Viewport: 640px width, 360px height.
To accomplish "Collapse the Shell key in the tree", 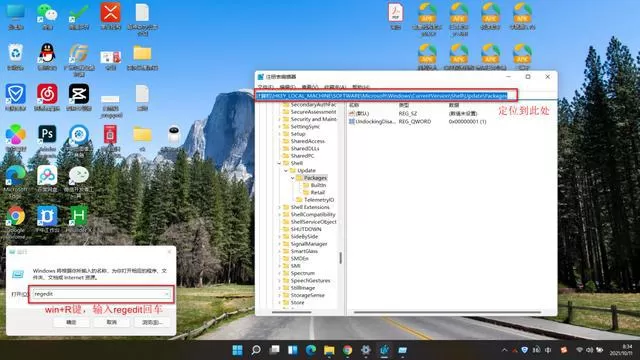I will click(280, 163).
